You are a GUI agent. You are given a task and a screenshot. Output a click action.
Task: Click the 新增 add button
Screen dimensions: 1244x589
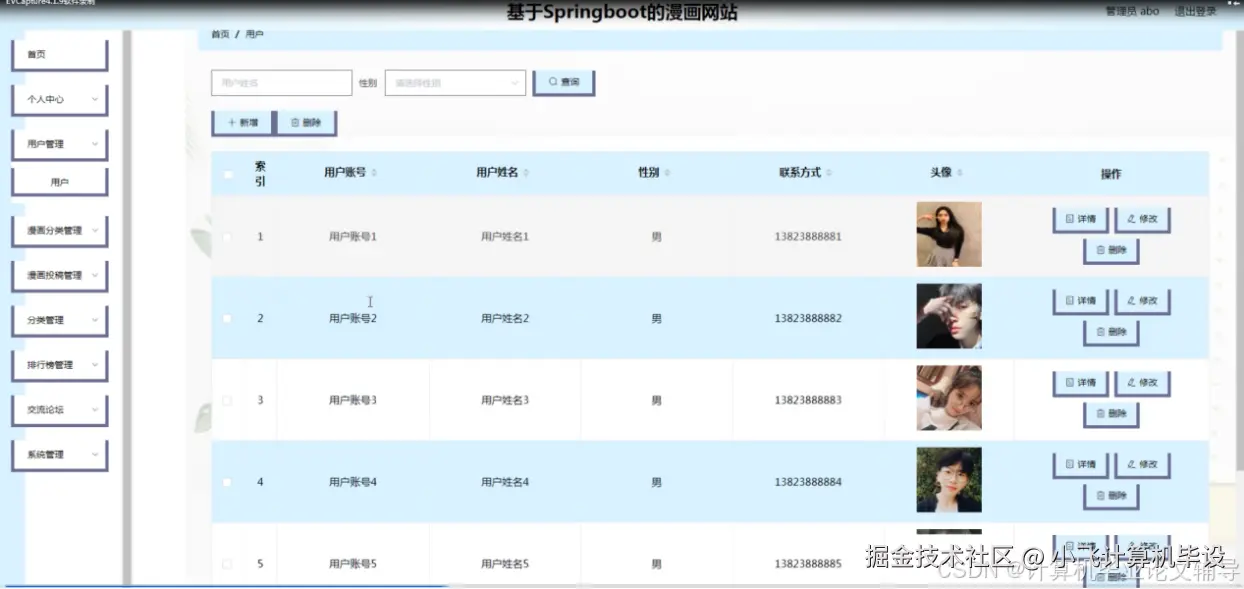pyautogui.click(x=243, y=122)
